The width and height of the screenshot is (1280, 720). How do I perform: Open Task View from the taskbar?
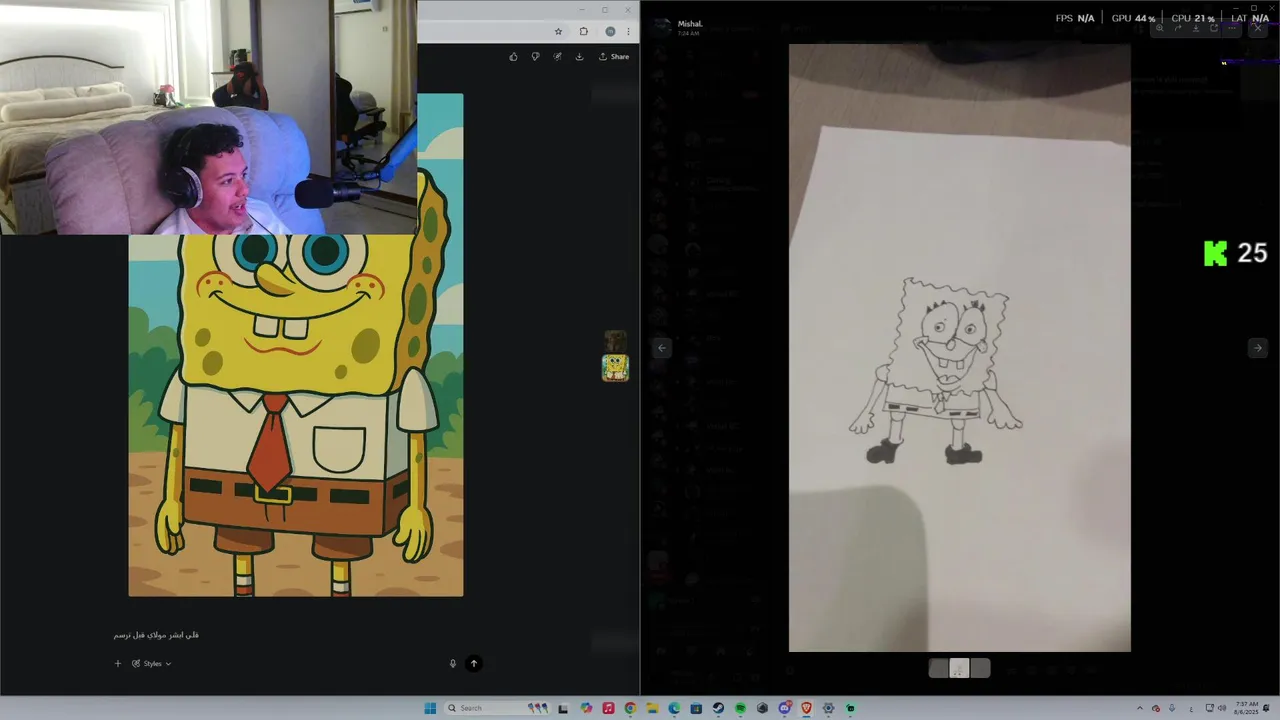click(x=563, y=708)
